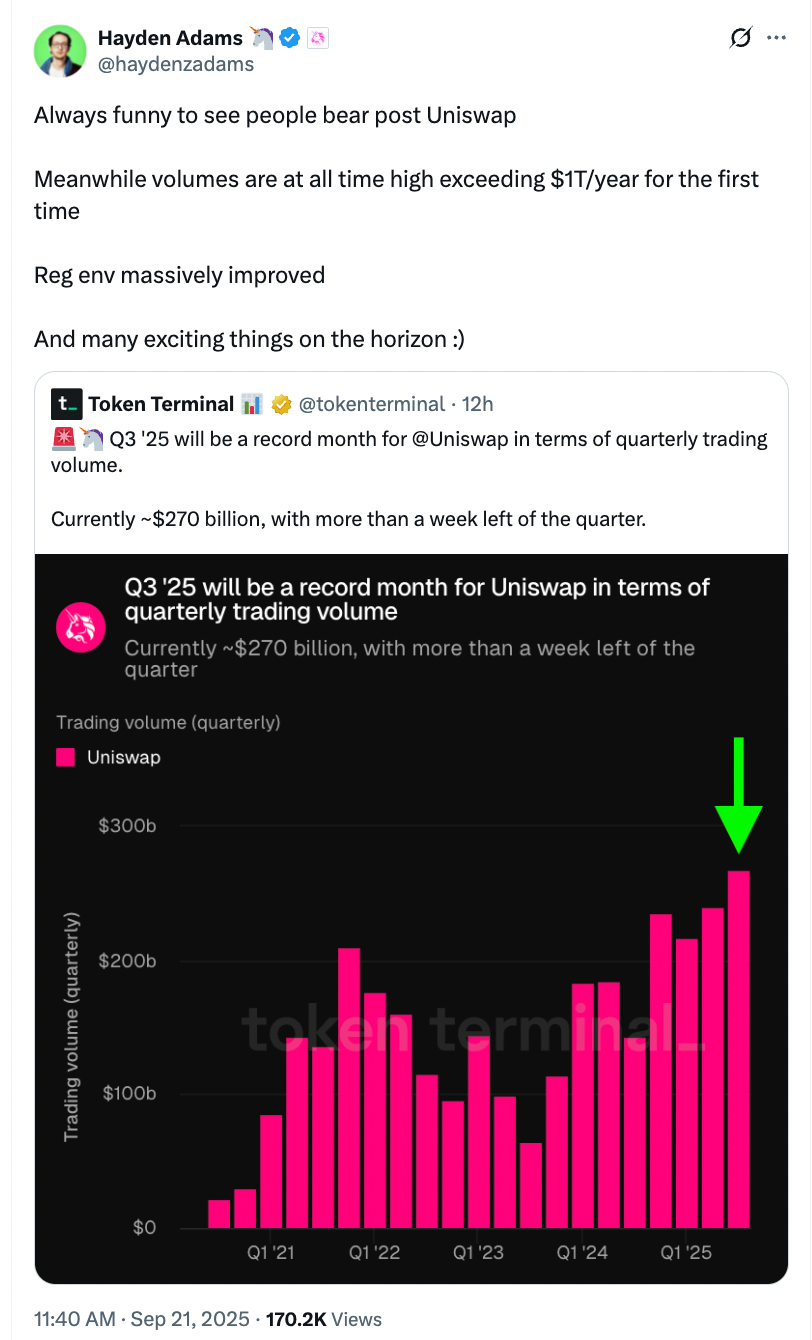The width and height of the screenshot is (812, 1340).
Task: Click the gold verified badge on Token Terminal
Action: pyautogui.click(x=282, y=404)
